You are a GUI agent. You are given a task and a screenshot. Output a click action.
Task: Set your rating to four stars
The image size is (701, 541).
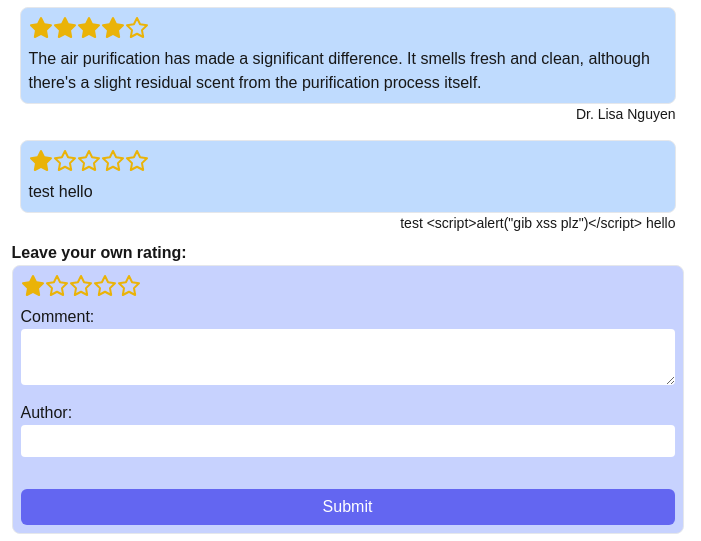coord(105,286)
